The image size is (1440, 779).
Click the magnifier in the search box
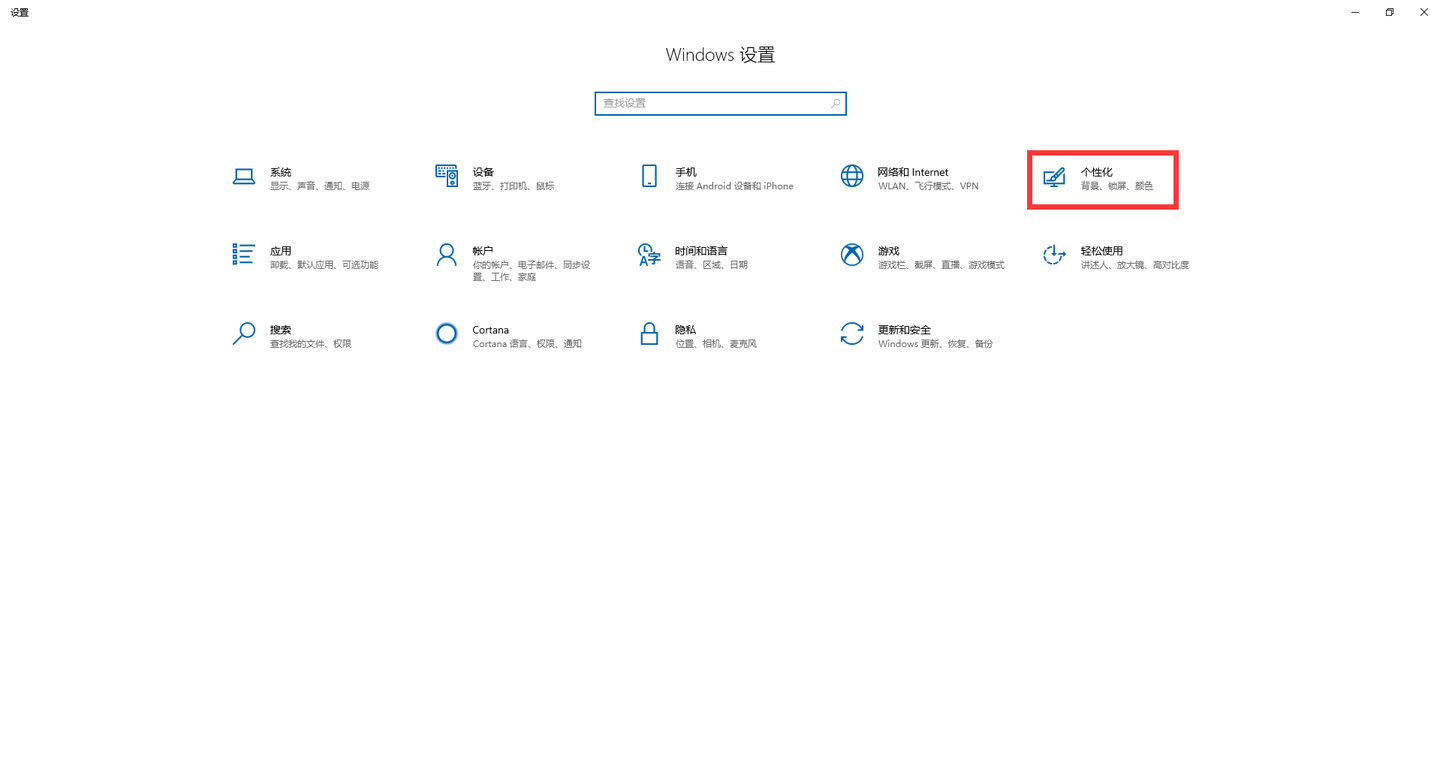[x=836, y=103]
